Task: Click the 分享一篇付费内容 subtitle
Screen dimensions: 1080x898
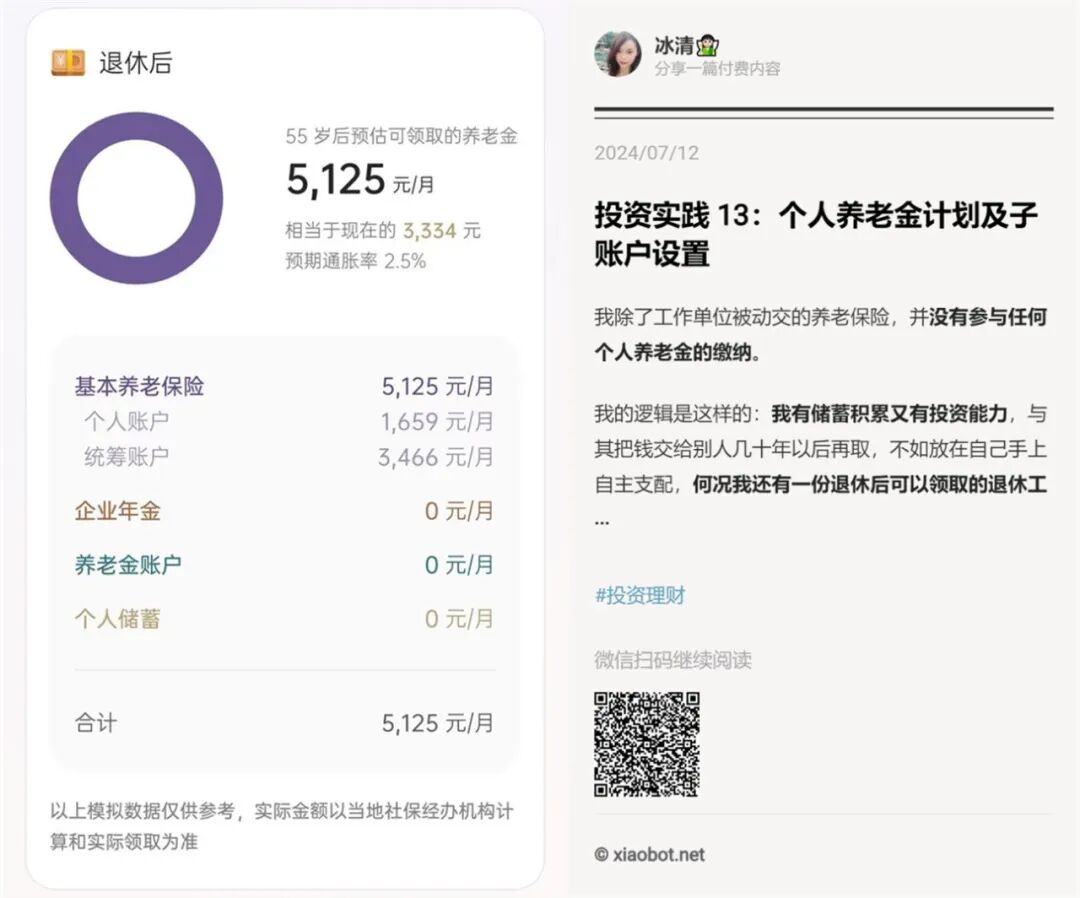Action: click(x=717, y=69)
